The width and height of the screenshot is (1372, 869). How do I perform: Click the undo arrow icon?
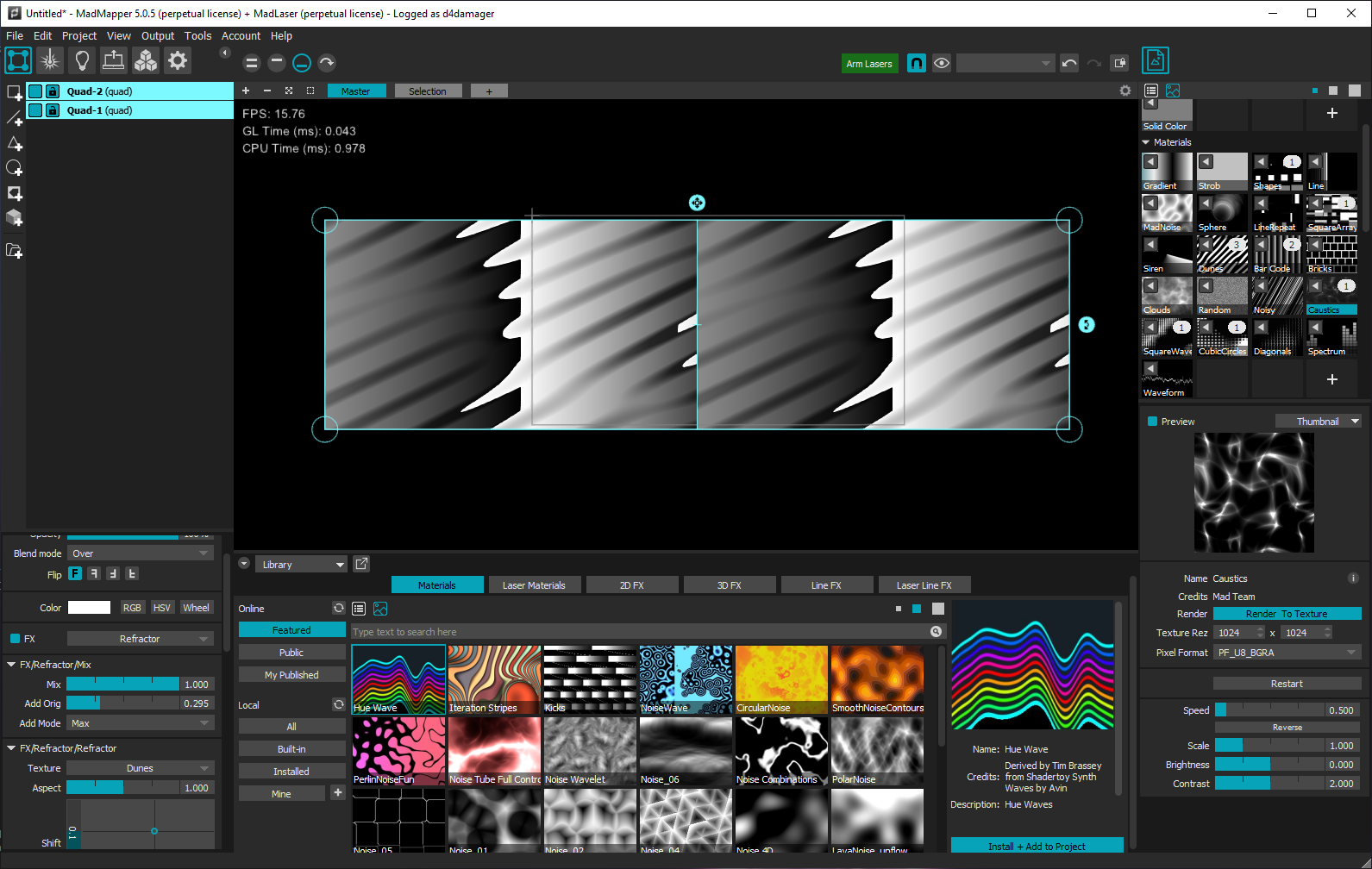pos(1069,63)
